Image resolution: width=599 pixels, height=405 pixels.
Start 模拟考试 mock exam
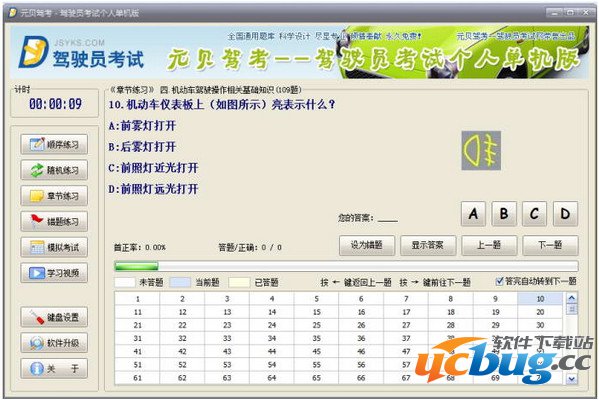[x=54, y=247]
